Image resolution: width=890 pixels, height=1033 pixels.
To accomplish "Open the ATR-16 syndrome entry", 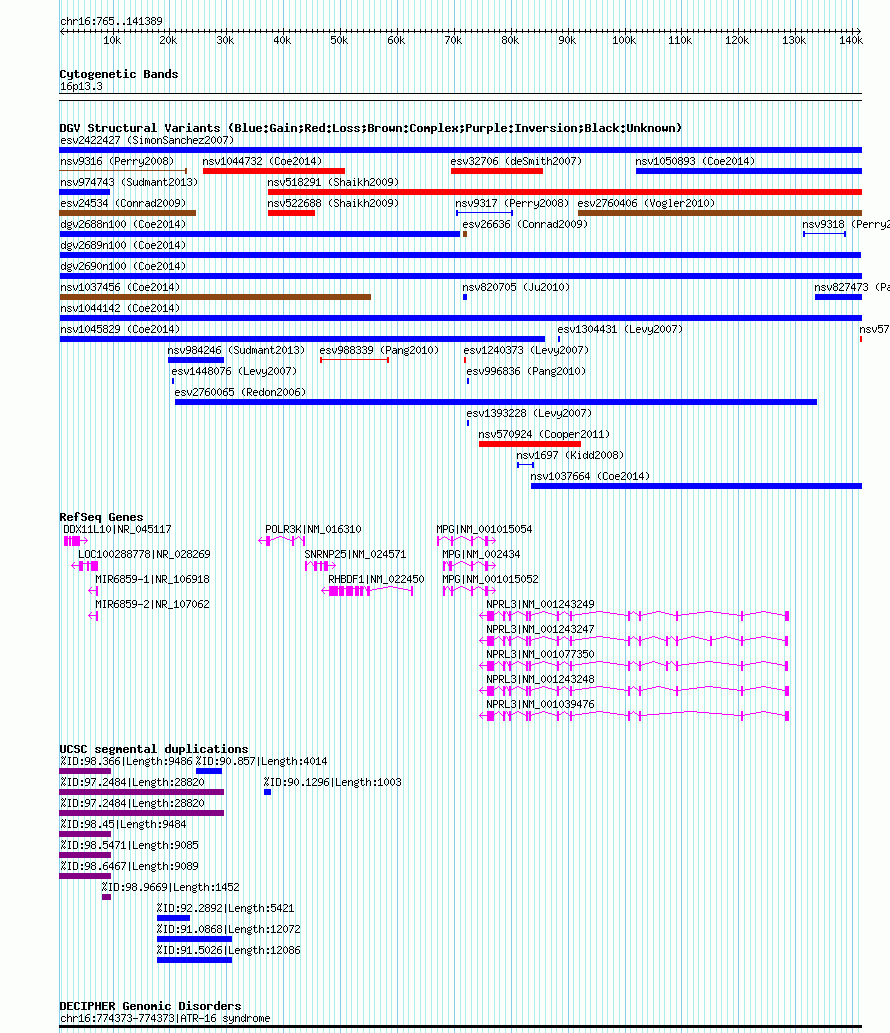I will coord(165,1019).
